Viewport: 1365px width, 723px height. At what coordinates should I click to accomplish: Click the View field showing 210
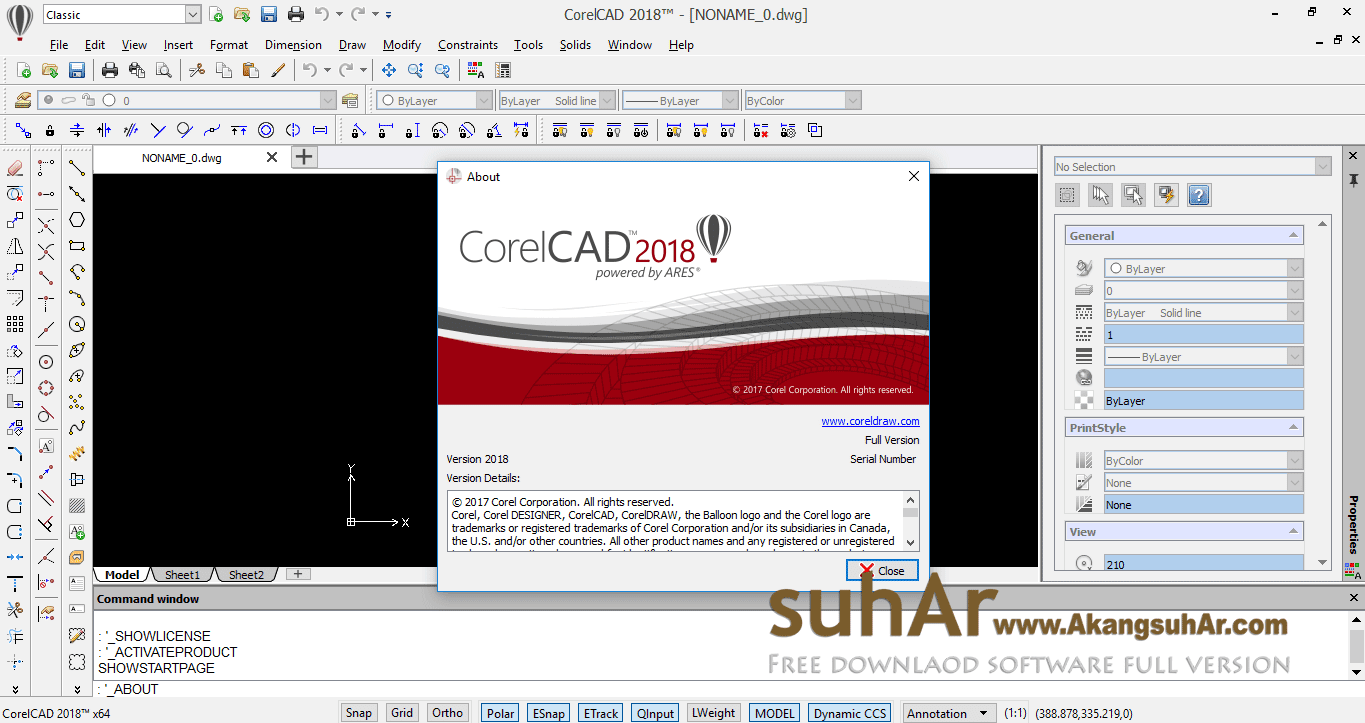[x=1203, y=564]
